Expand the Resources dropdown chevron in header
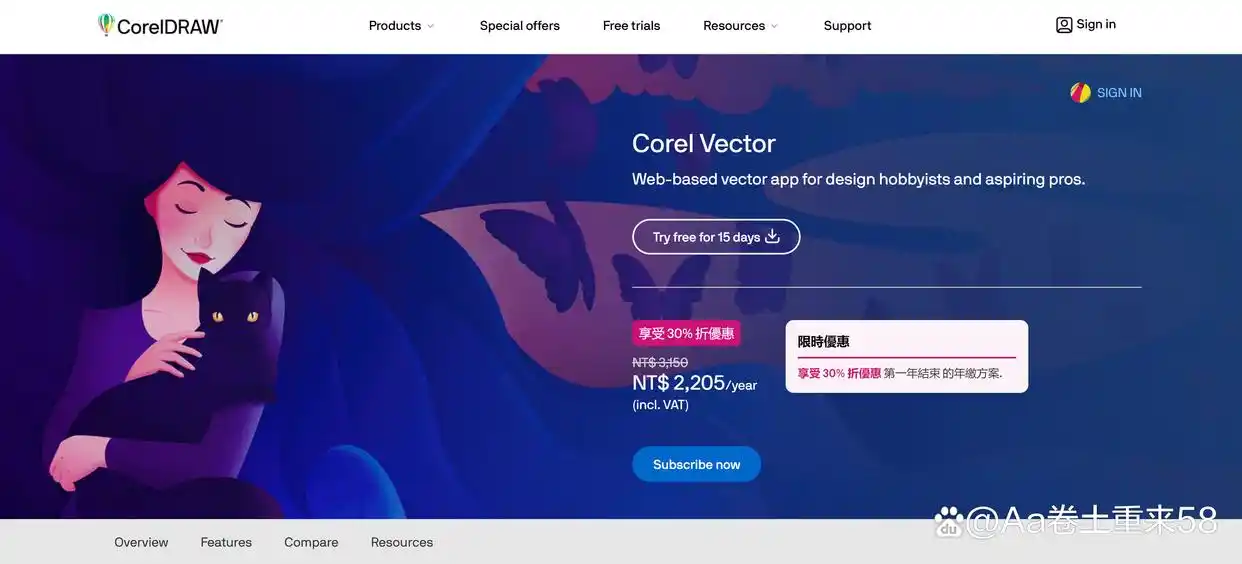Screen dimensions: 1242x564 pos(774,26)
